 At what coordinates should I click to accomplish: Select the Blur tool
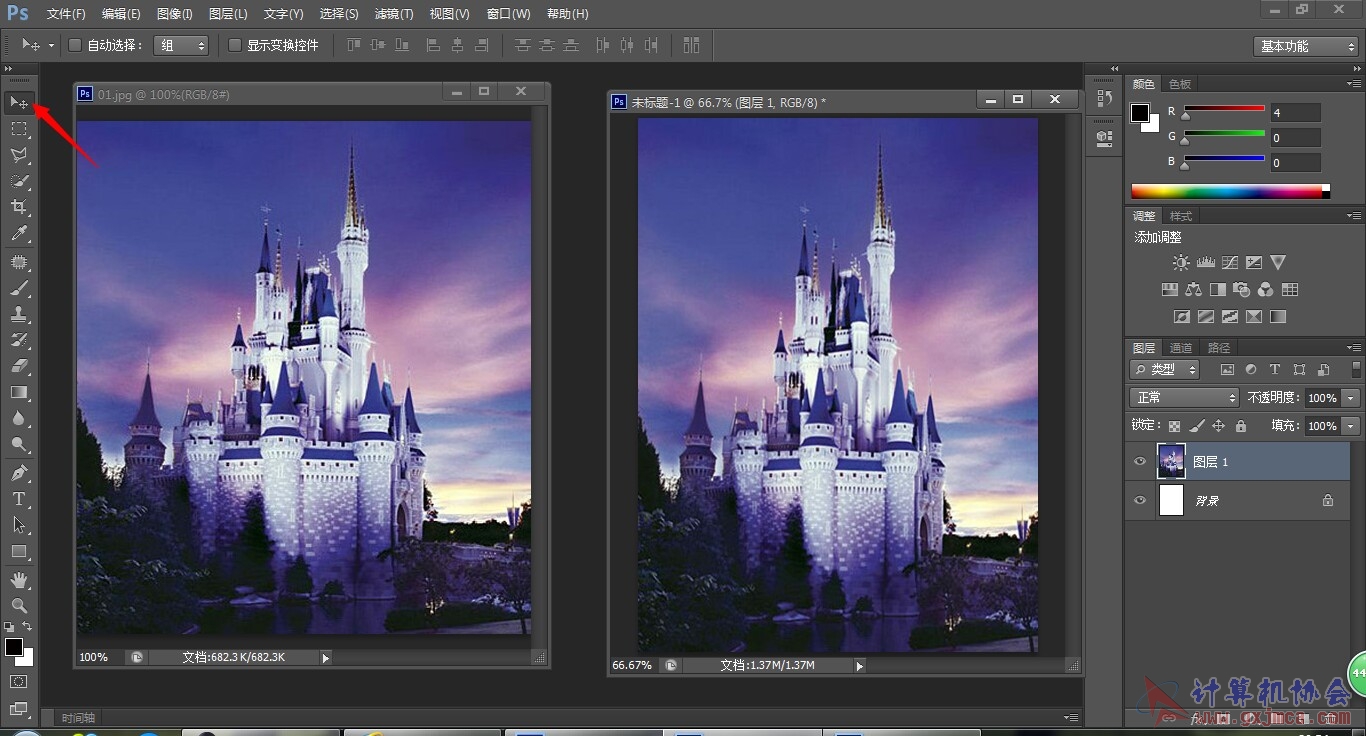19,418
